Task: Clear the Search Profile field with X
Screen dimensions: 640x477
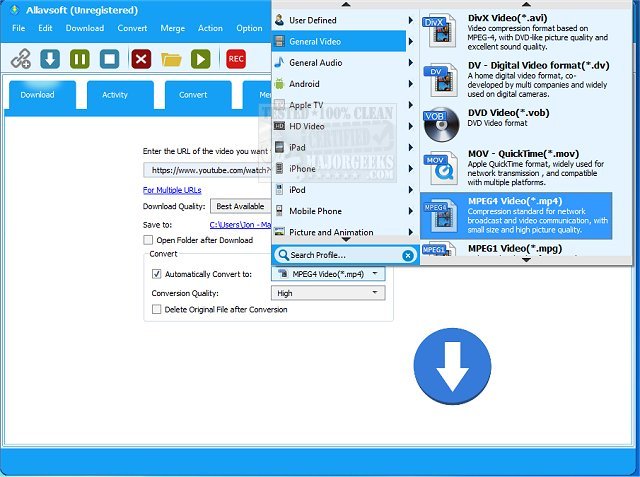Action: coord(407,255)
